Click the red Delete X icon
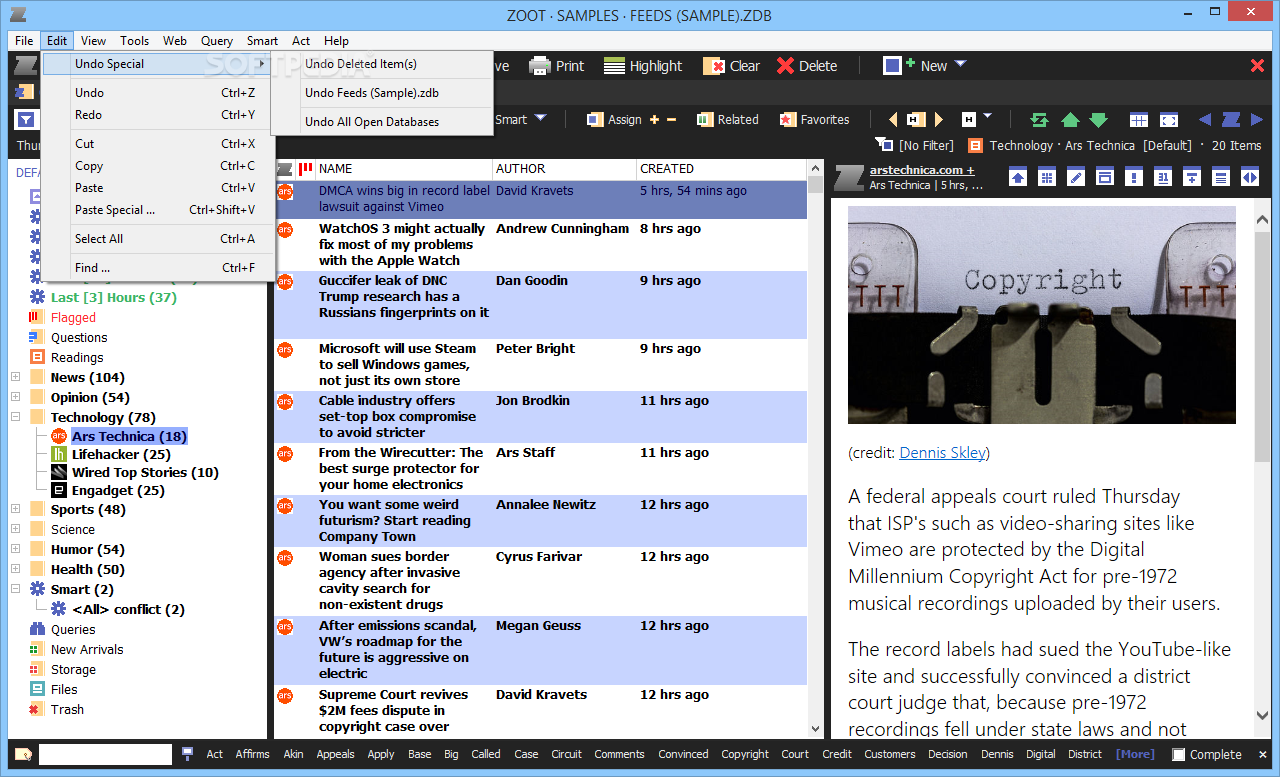The width and height of the screenshot is (1280, 777). (785, 66)
